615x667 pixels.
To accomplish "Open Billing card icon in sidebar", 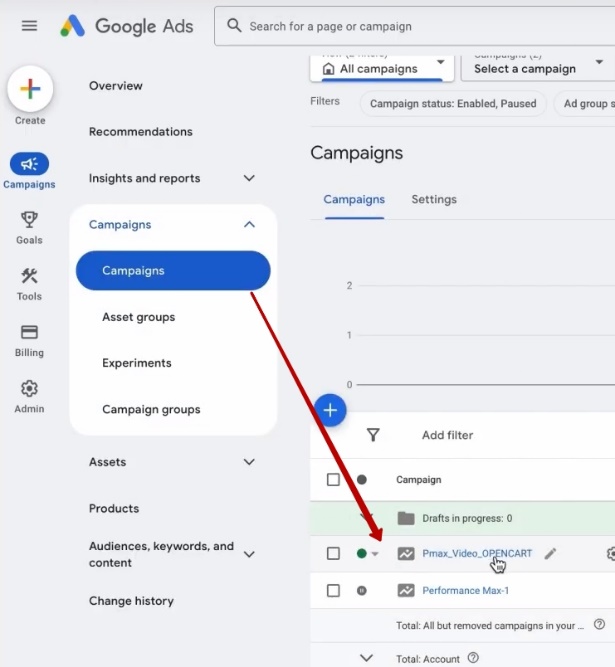I will coord(29,333).
